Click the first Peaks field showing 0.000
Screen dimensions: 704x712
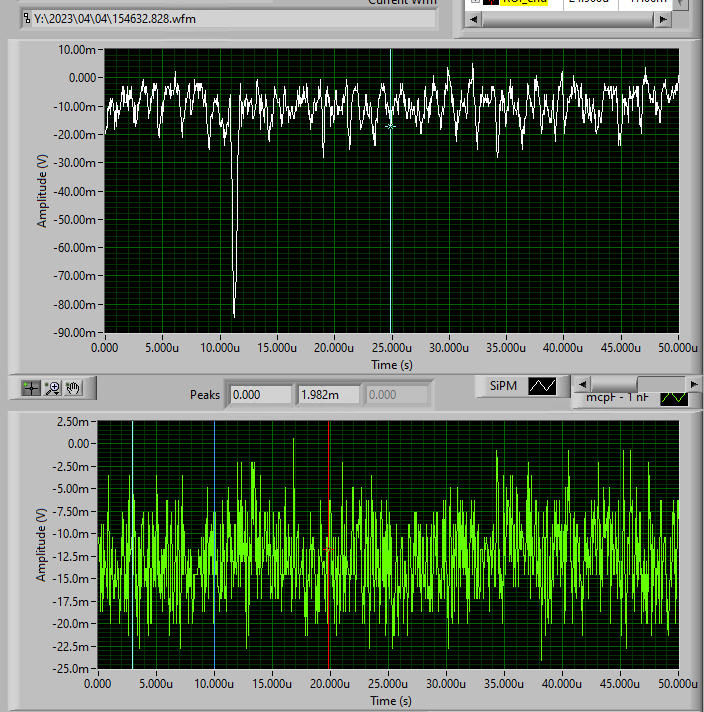pyautogui.click(x=258, y=395)
